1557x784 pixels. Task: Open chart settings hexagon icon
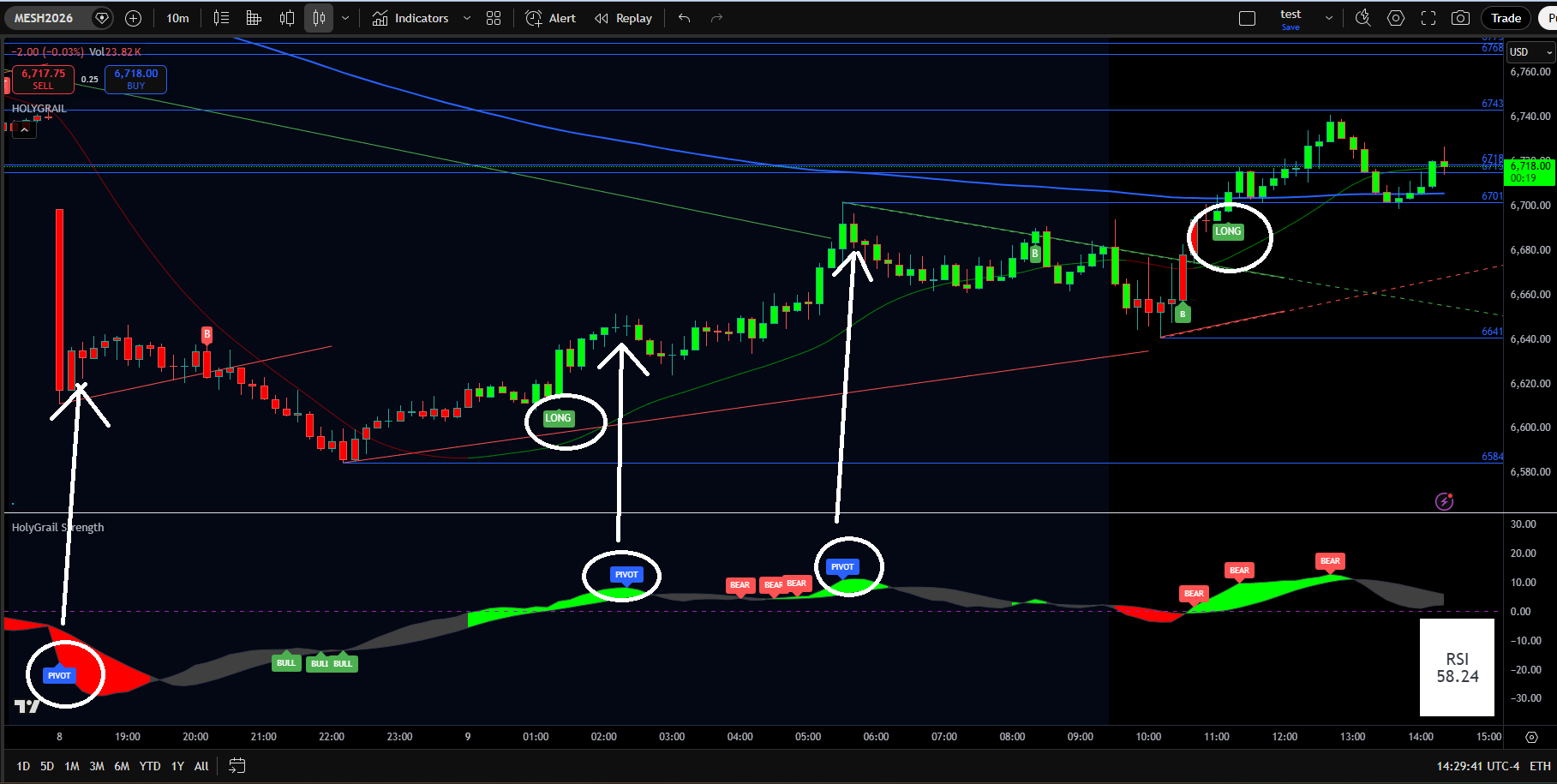coord(1396,18)
